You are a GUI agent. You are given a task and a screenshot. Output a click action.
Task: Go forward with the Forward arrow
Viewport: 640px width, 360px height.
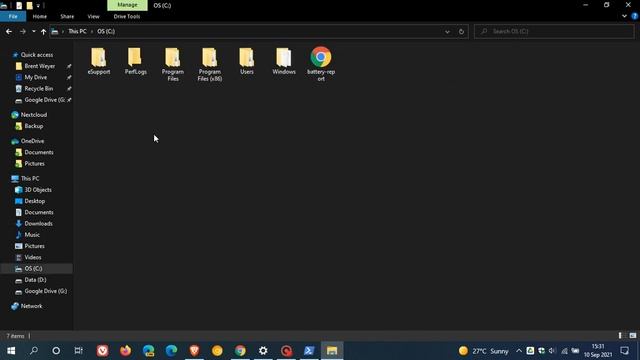23,31
